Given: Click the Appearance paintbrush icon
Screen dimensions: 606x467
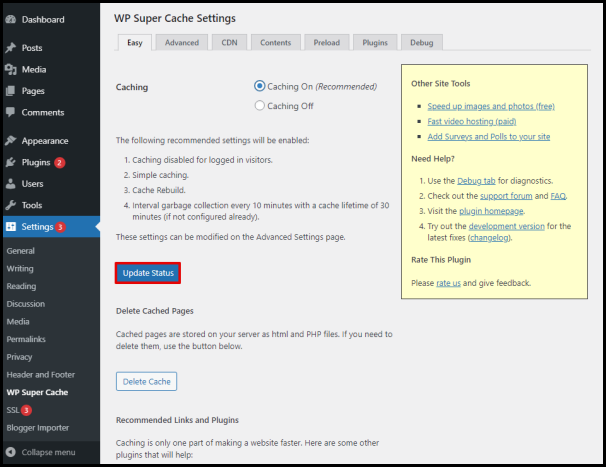Looking at the screenshot, I should 11,140.
